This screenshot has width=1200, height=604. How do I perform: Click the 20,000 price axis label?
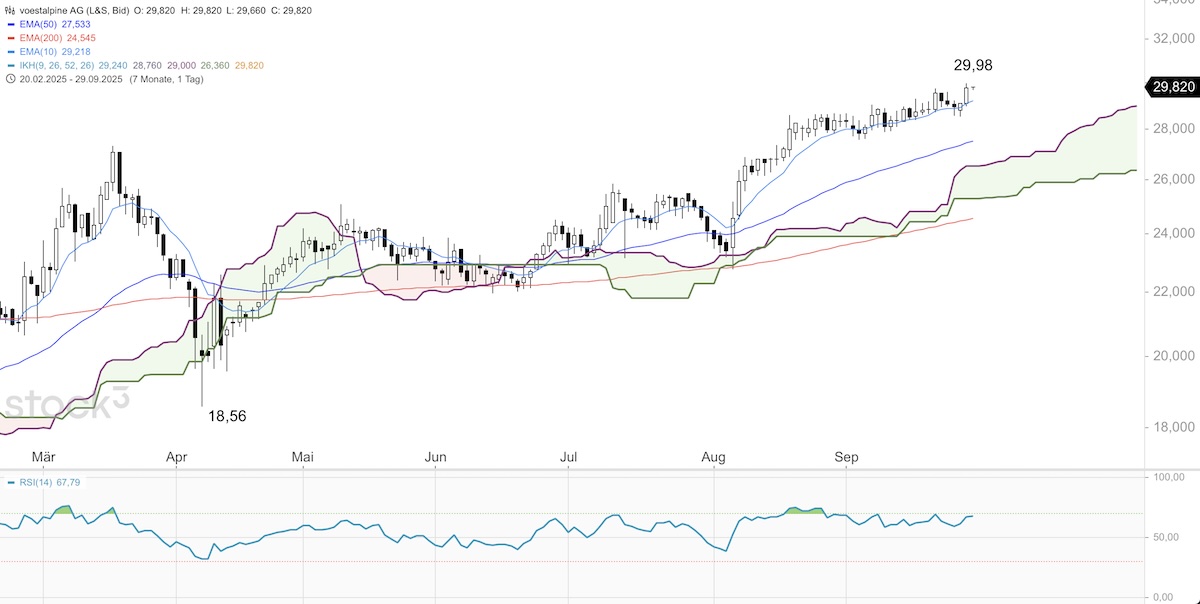pos(1175,355)
